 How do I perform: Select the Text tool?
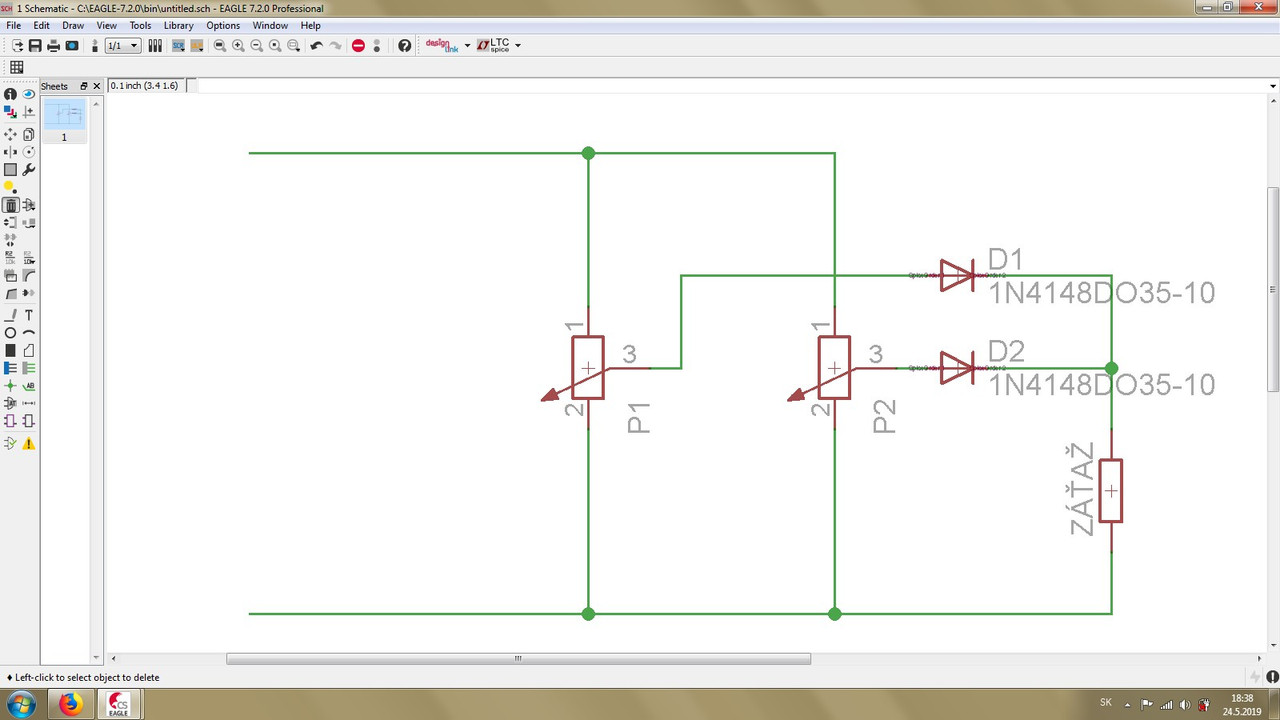point(29,315)
